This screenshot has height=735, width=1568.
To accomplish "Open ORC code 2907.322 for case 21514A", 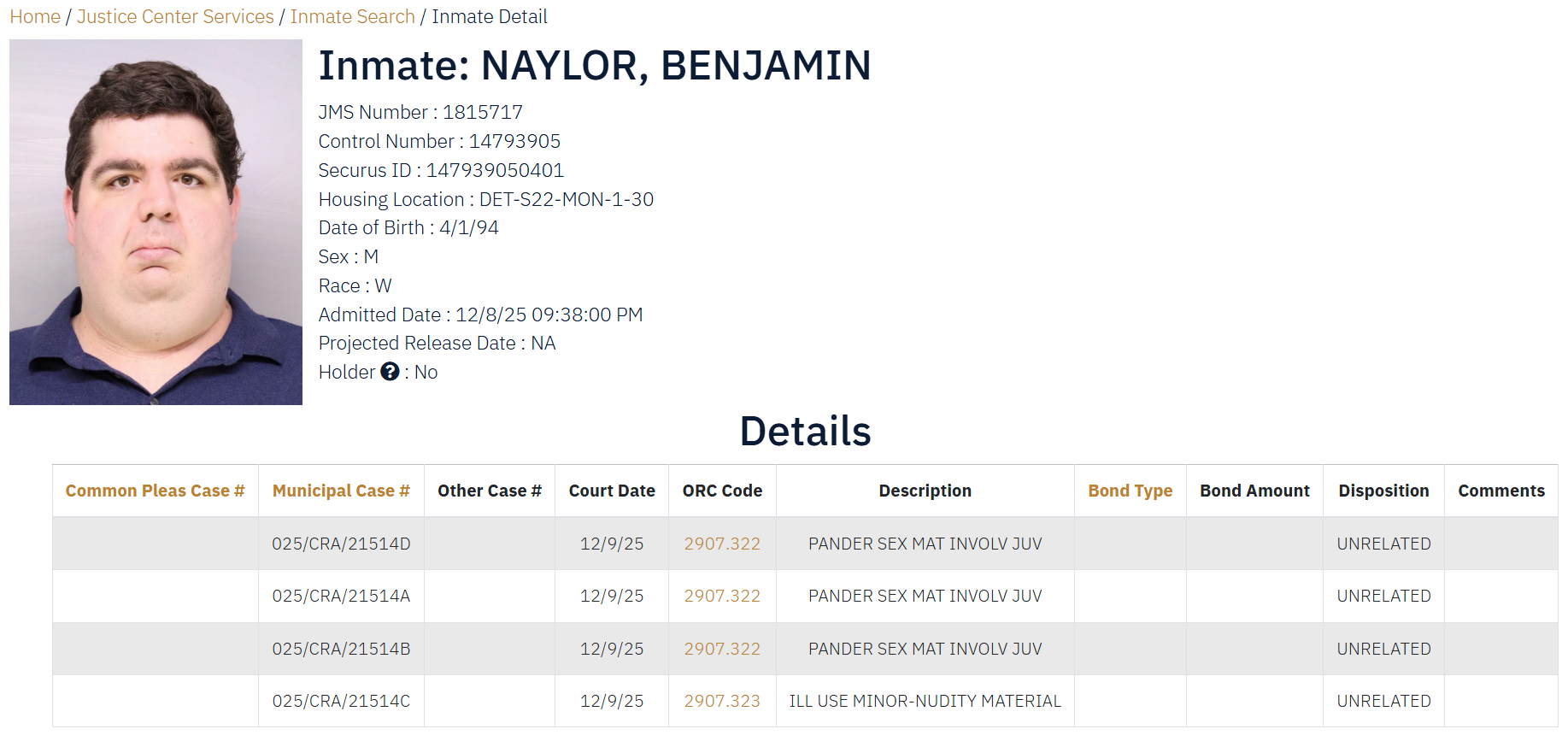I will pyautogui.click(x=722, y=596).
